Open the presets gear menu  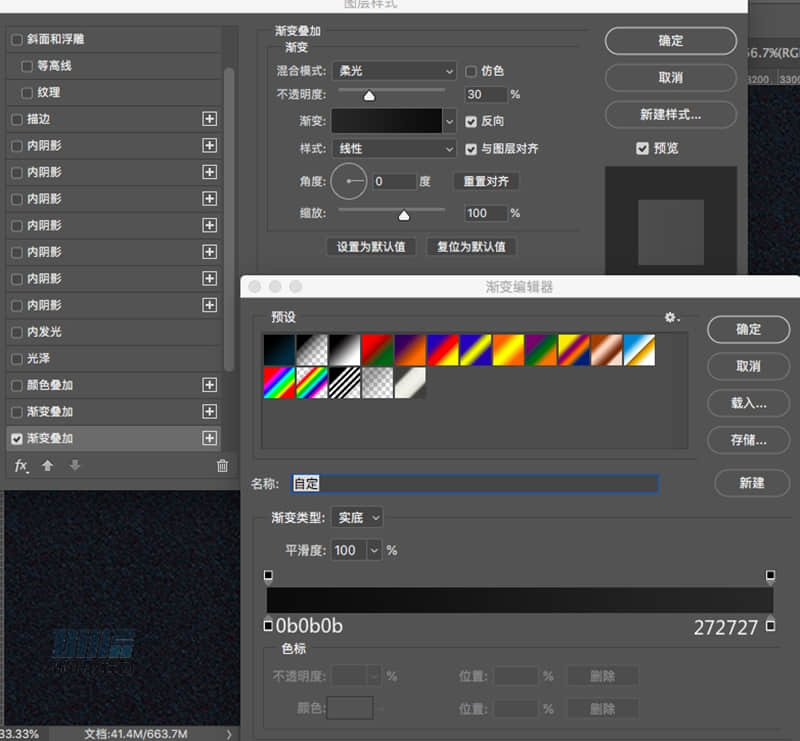671,317
